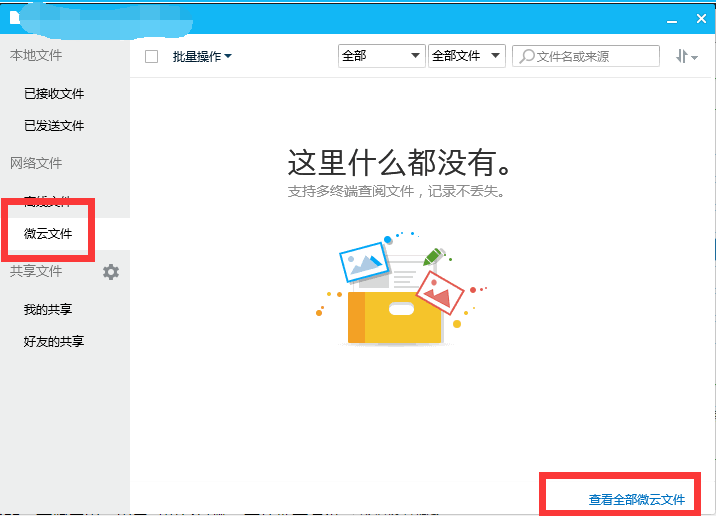Open 微云文件 in the sidebar
716x516 pixels.
point(48,234)
